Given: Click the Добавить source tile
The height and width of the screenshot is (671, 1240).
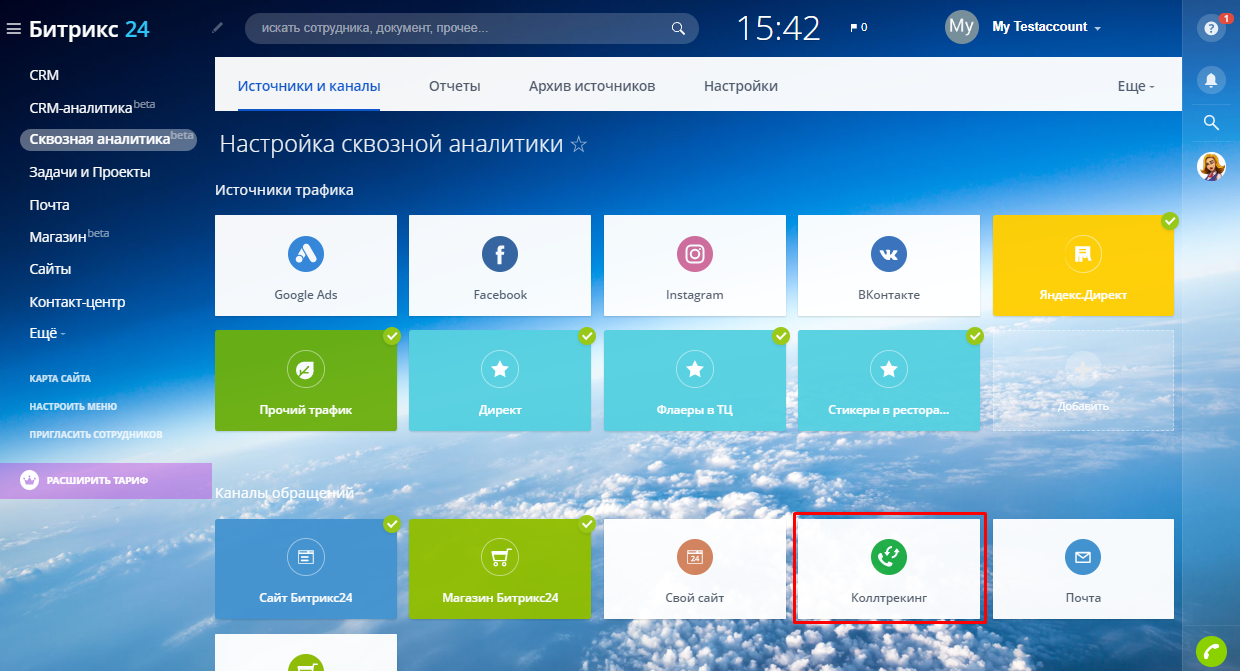Looking at the screenshot, I should pos(1083,381).
